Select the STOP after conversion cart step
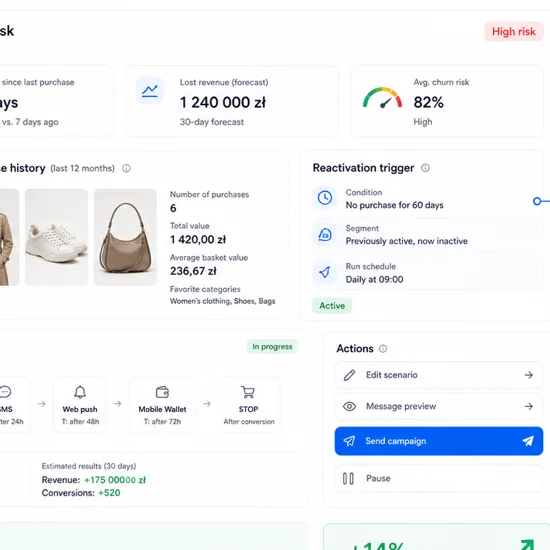Viewport: 550px width, 550px height. [x=249, y=405]
